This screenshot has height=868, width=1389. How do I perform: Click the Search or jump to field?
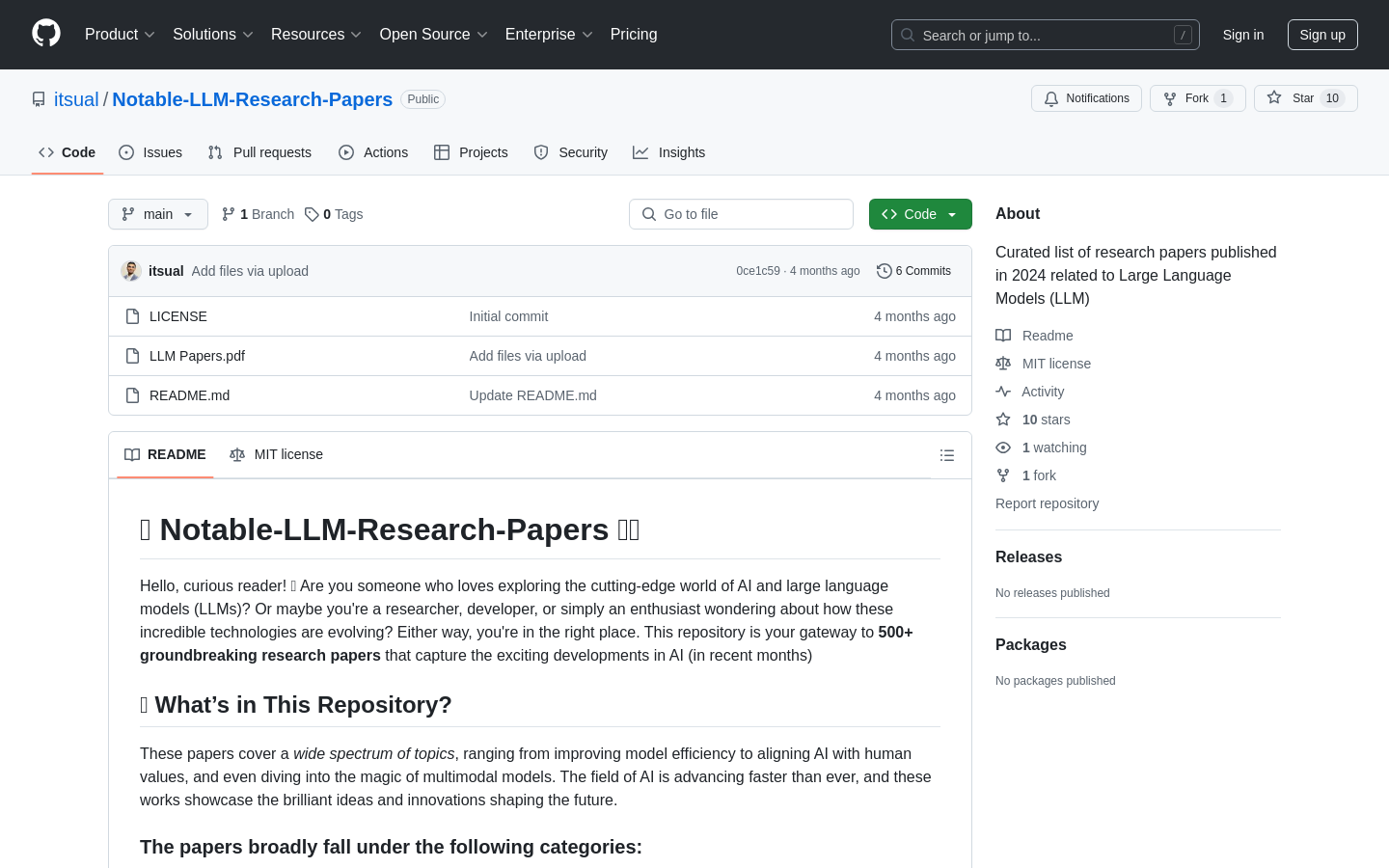tap(1046, 35)
